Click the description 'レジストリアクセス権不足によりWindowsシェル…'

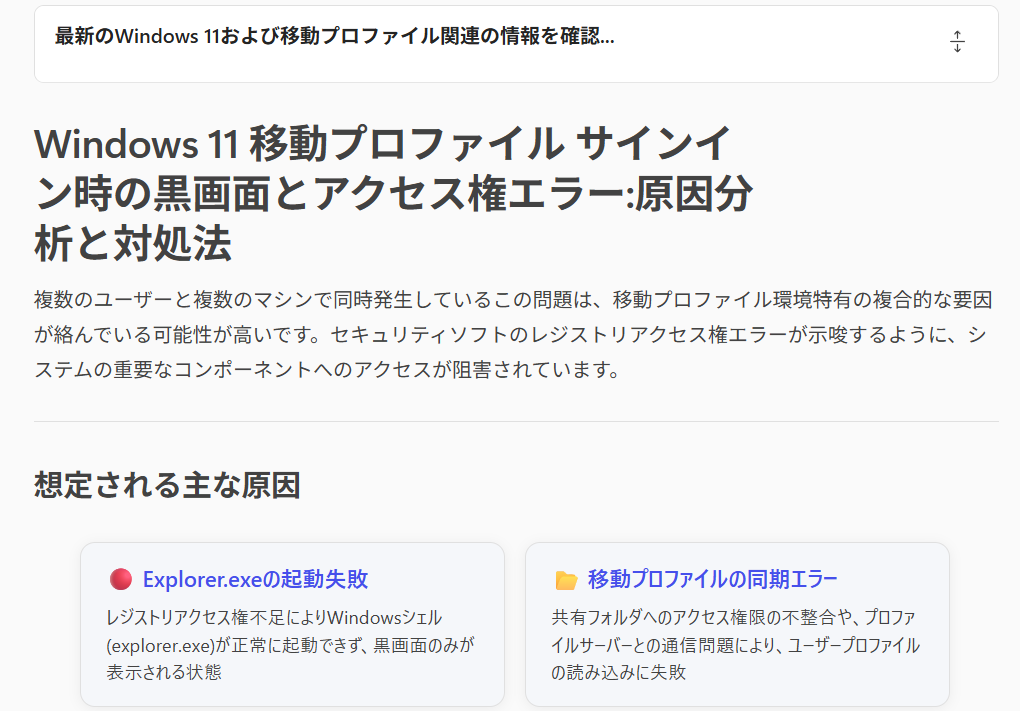(290, 644)
